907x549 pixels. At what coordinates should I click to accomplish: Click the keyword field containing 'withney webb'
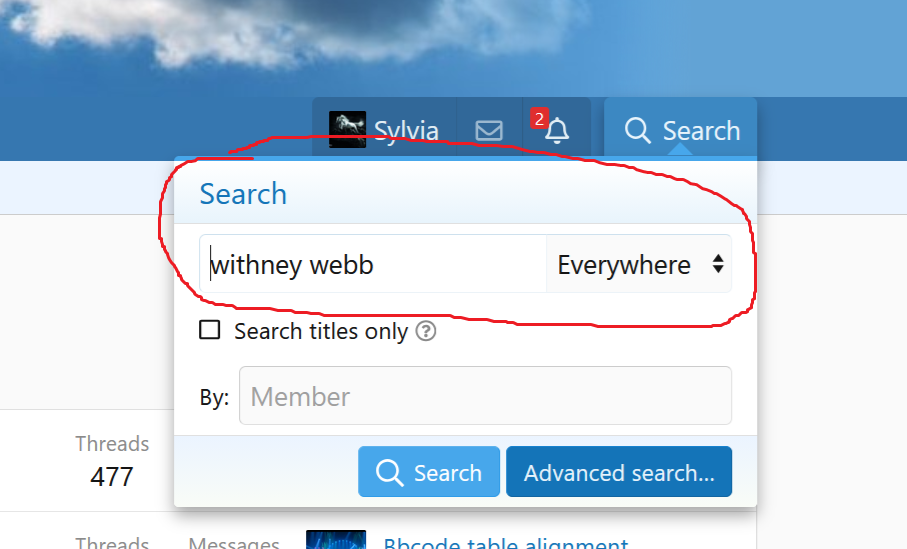372,265
